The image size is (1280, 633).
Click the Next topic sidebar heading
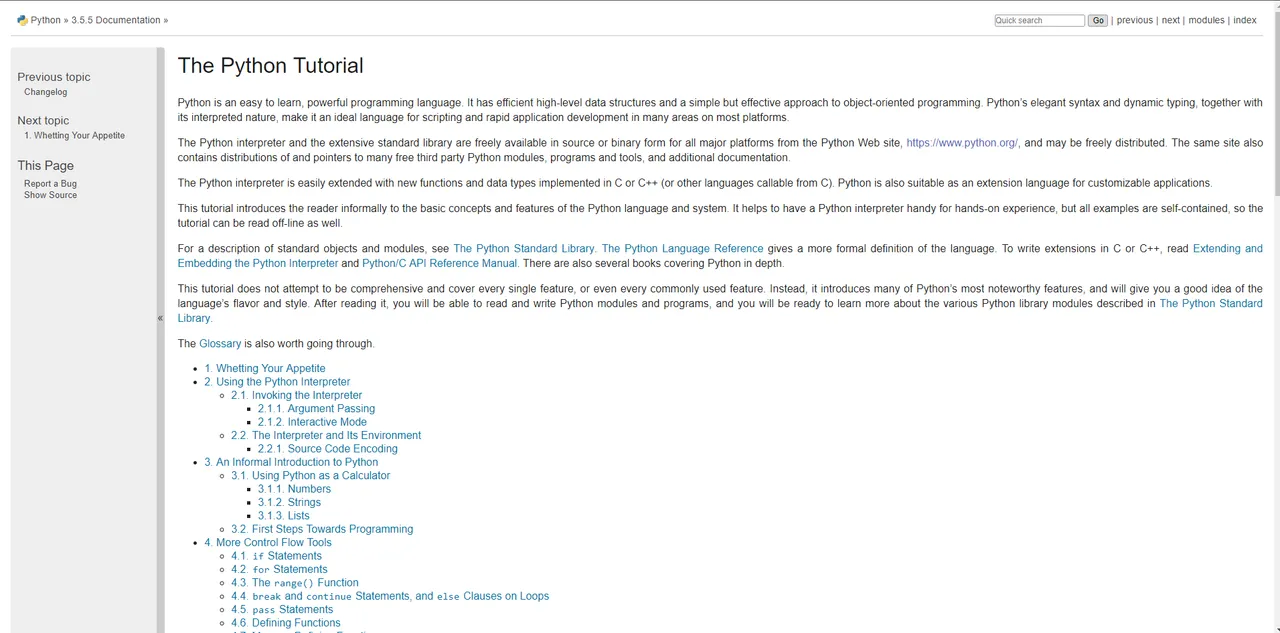click(x=43, y=121)
